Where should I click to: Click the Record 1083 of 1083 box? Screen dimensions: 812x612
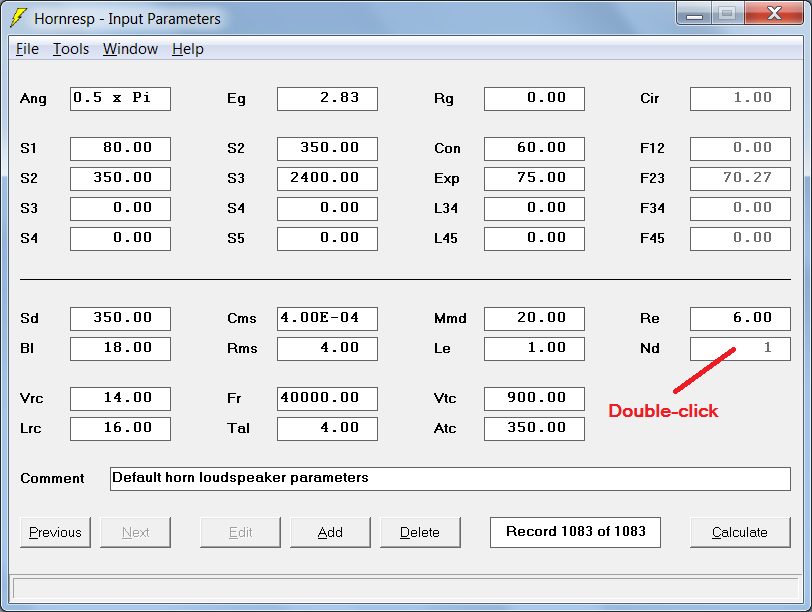point(575,532)
